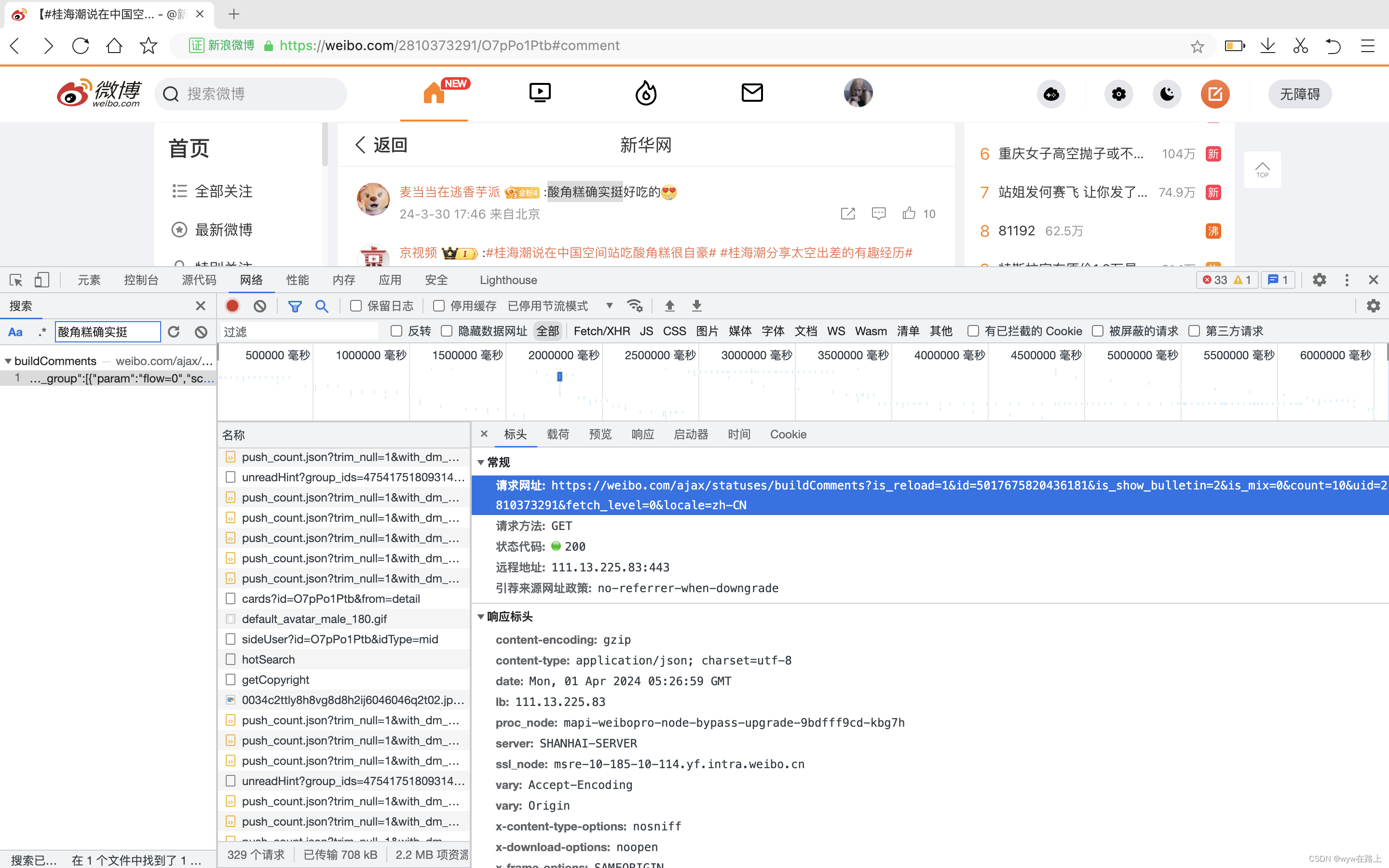1389x868 pixels.
Task: Open throttling mode dropdown arrow
Action: 610,306
